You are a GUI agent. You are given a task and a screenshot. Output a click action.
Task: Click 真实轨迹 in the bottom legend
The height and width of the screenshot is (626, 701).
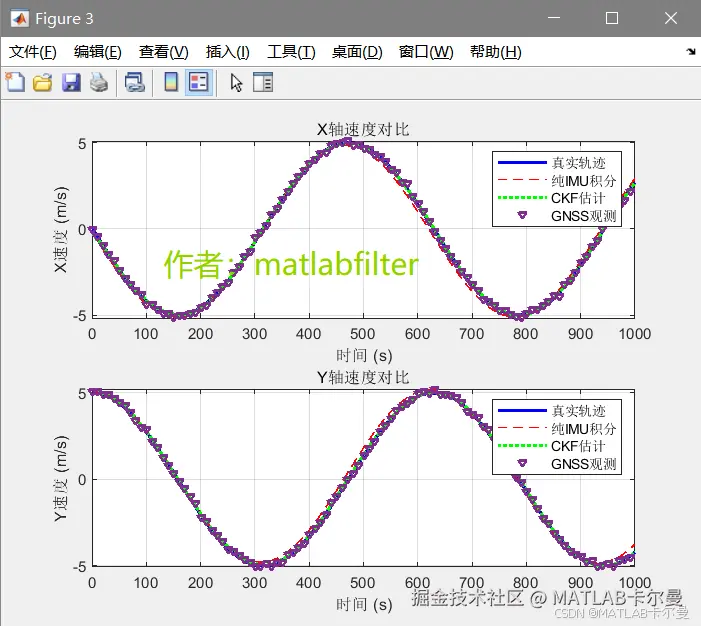tap(579, 411)
